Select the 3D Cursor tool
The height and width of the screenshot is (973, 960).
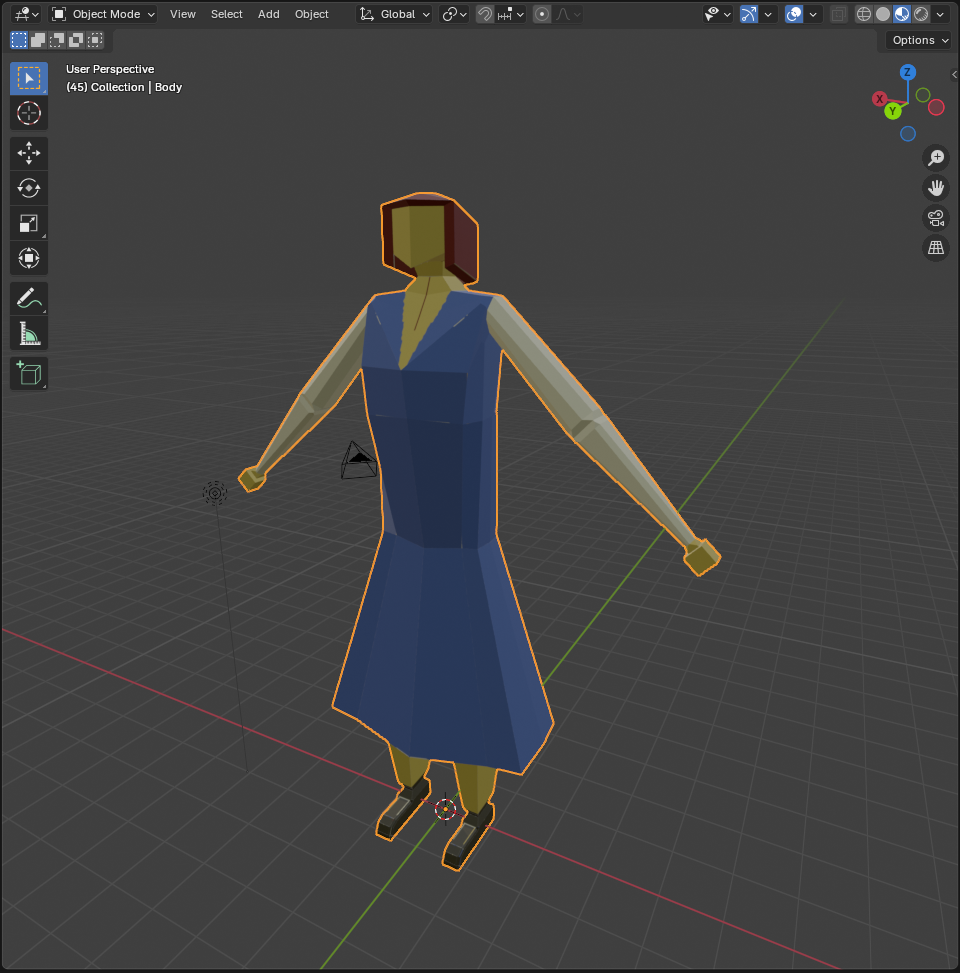coord(29,113)
